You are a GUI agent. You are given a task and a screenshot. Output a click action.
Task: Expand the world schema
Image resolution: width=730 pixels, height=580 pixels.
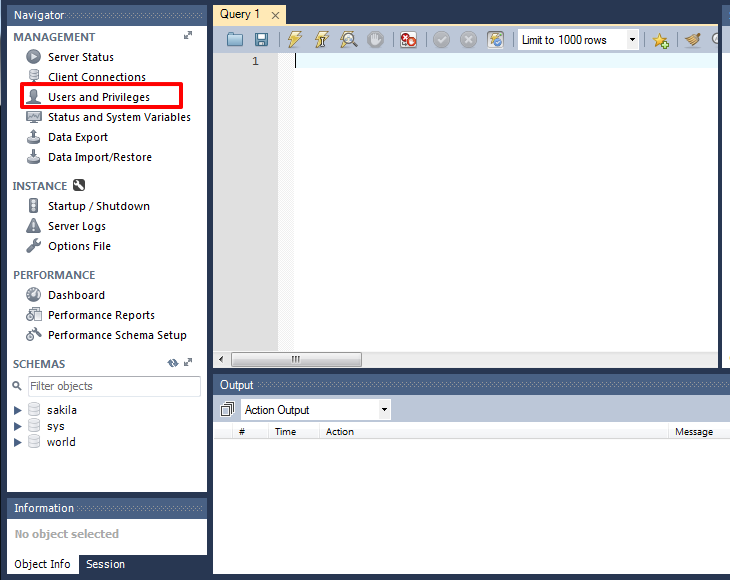tap(17, 442)
